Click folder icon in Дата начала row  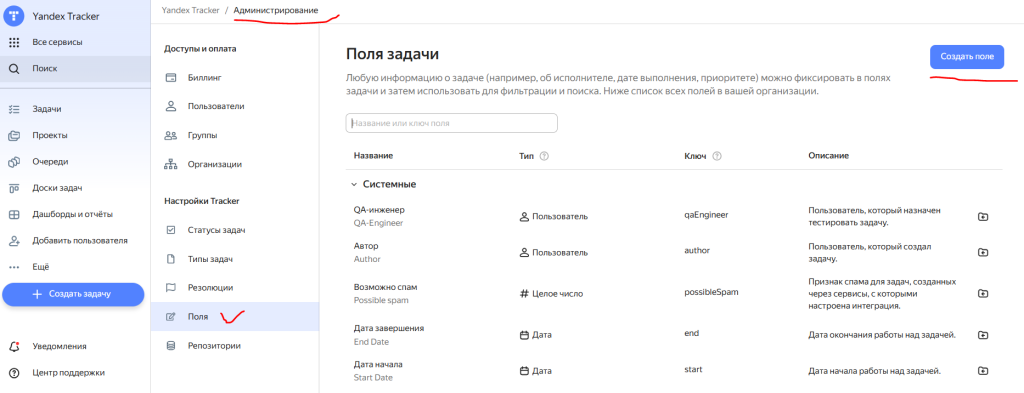pos(983,371)
